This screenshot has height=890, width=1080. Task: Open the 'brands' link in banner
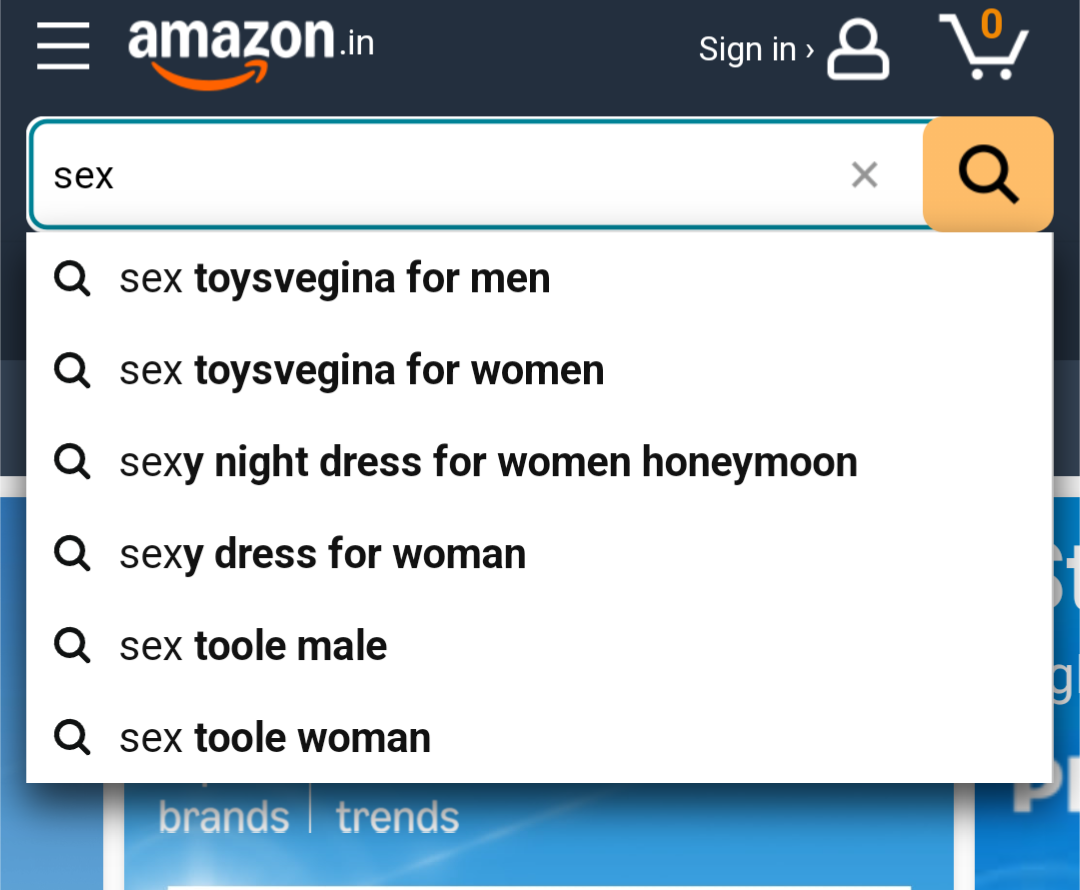click(224, 817)
